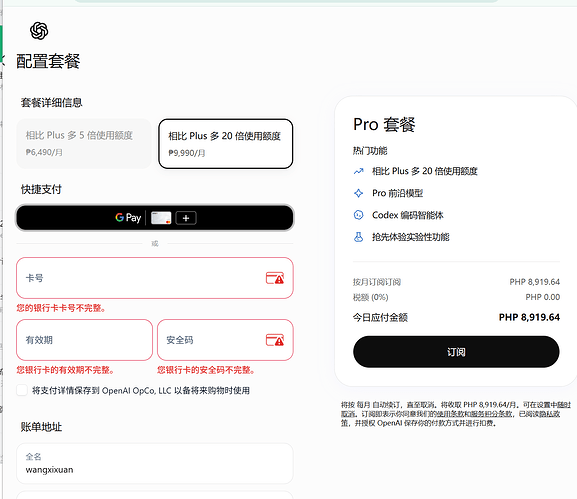This screenshot has width=577, height=499.
Task: Click the '快捷支付' section heading
Action: coord(41,190)
